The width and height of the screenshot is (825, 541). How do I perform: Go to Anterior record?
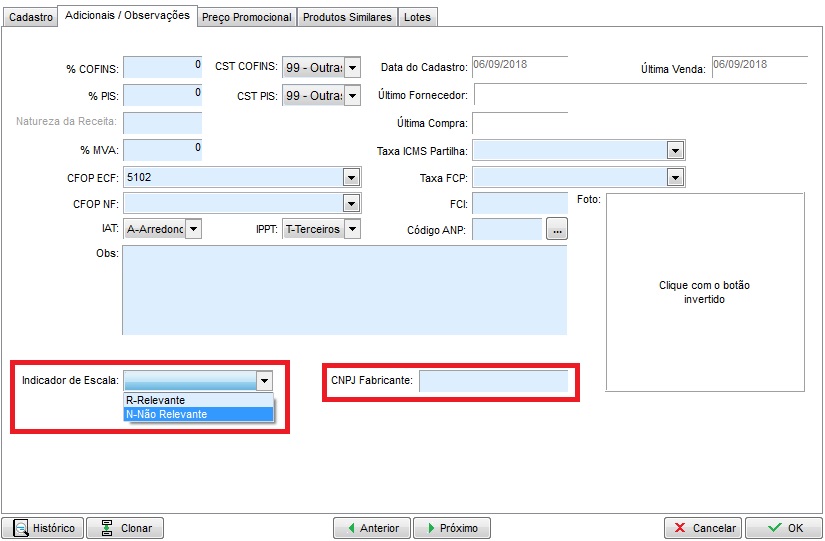371,528
